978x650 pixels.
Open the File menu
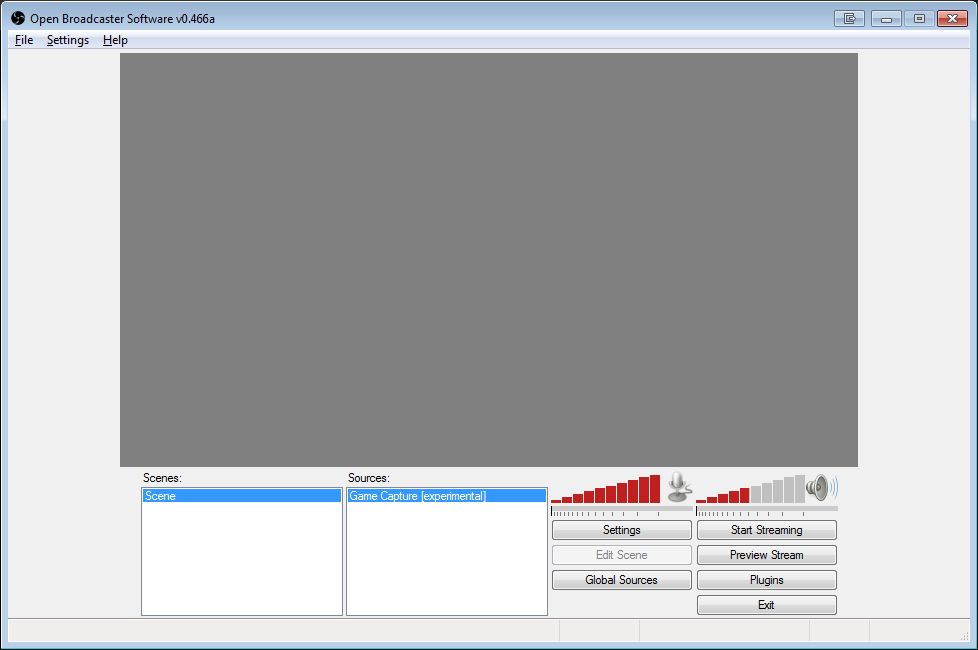pyautogui.click(x=24, y=40)
